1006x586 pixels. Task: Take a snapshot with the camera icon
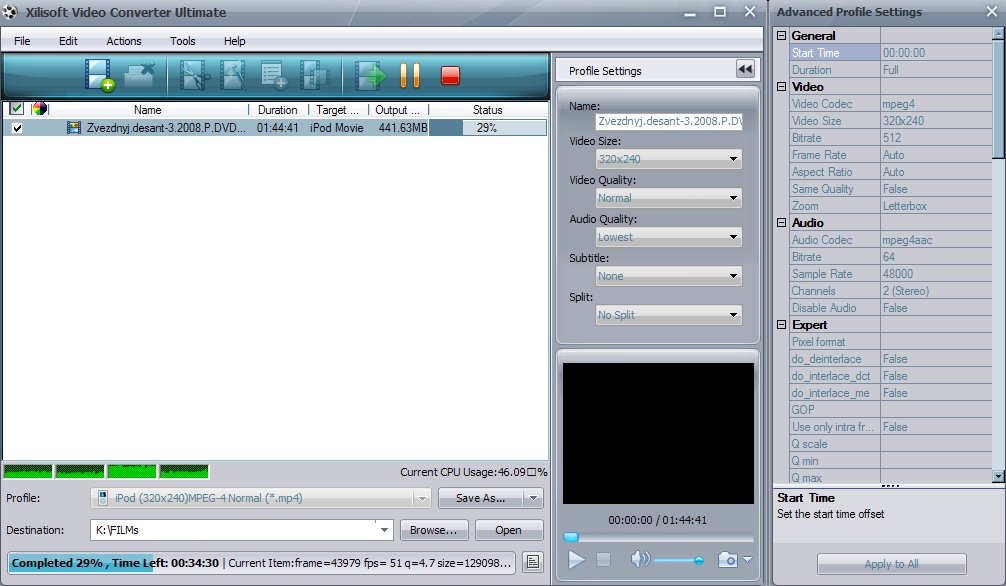[x=728, y=560]
